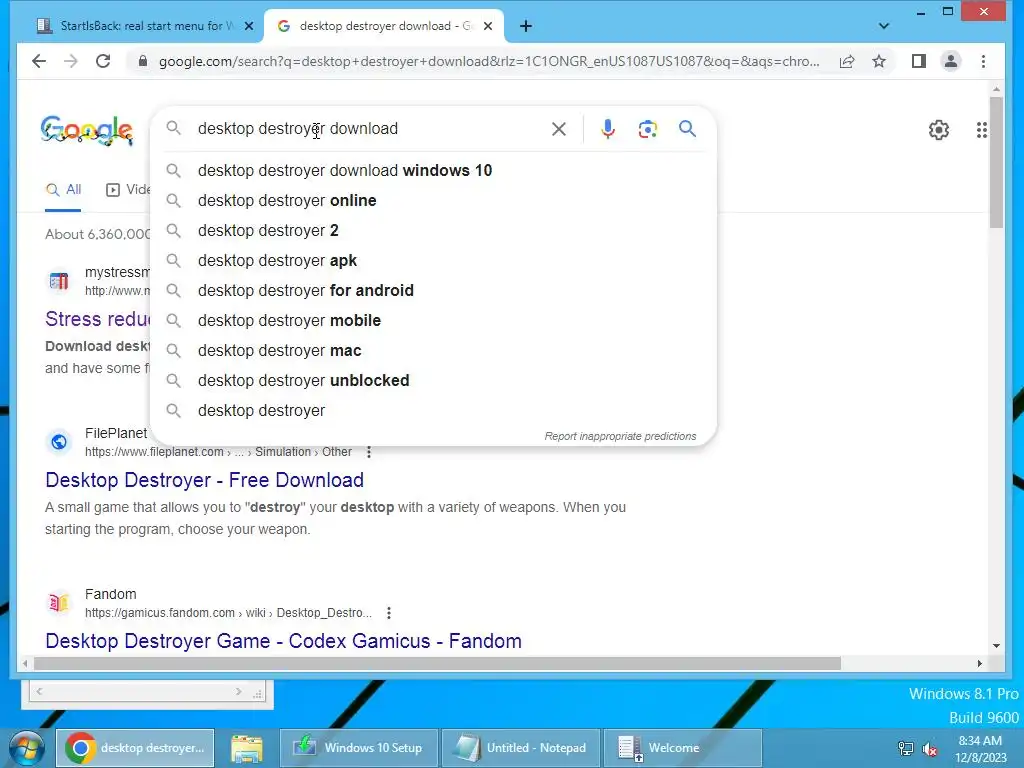Start voice search with microphone
Screen dimensions: 1024x768
(x=607, y=129)
